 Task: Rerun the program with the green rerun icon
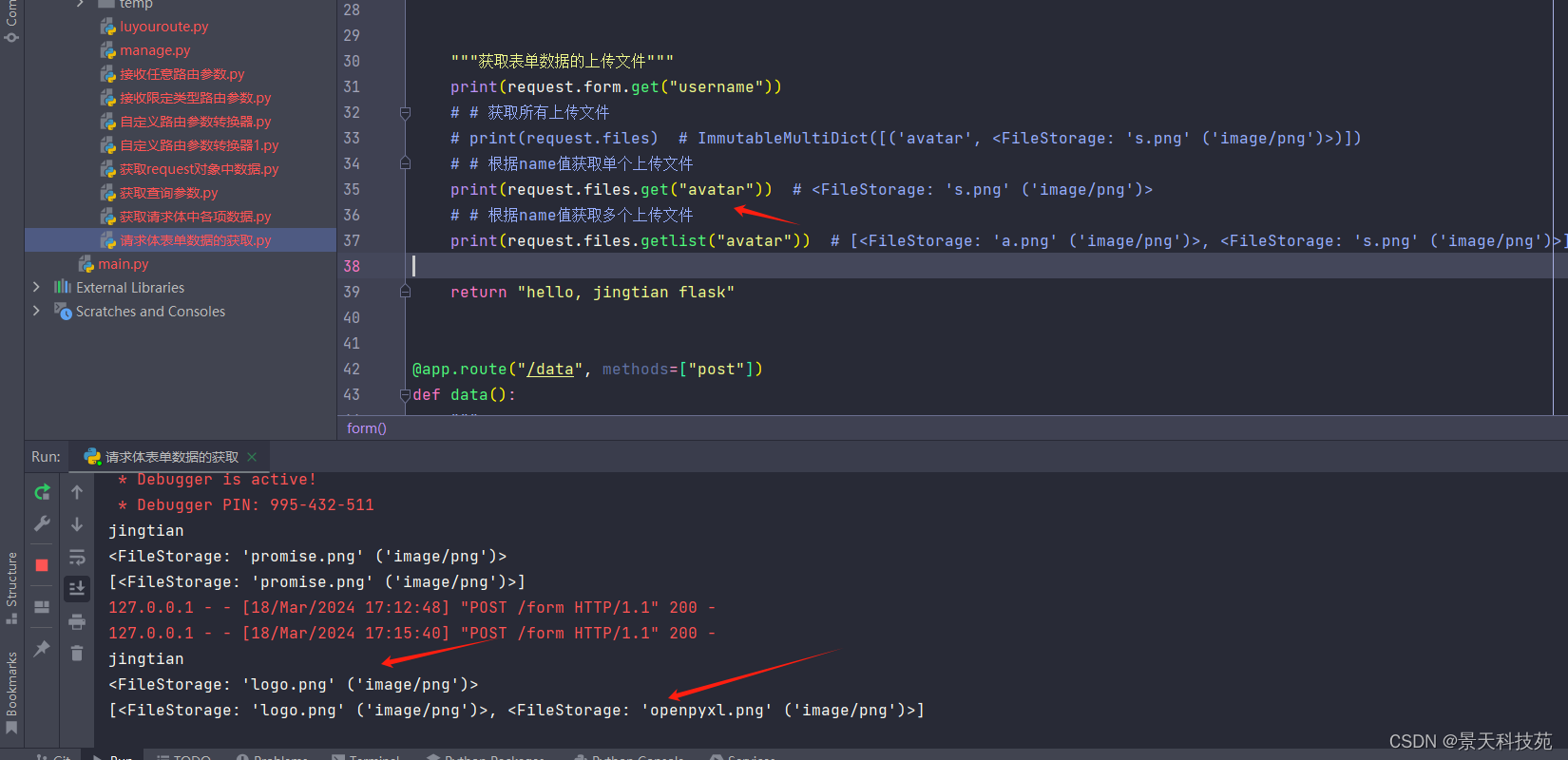[42, 492]
